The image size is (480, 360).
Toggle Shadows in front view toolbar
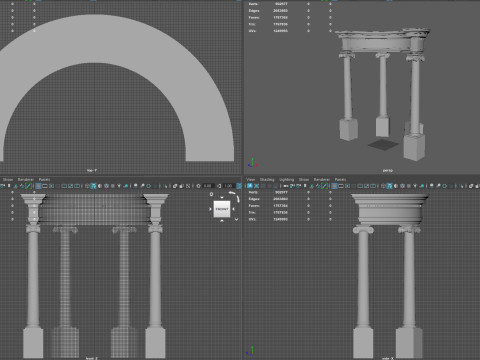coord(125,186)
